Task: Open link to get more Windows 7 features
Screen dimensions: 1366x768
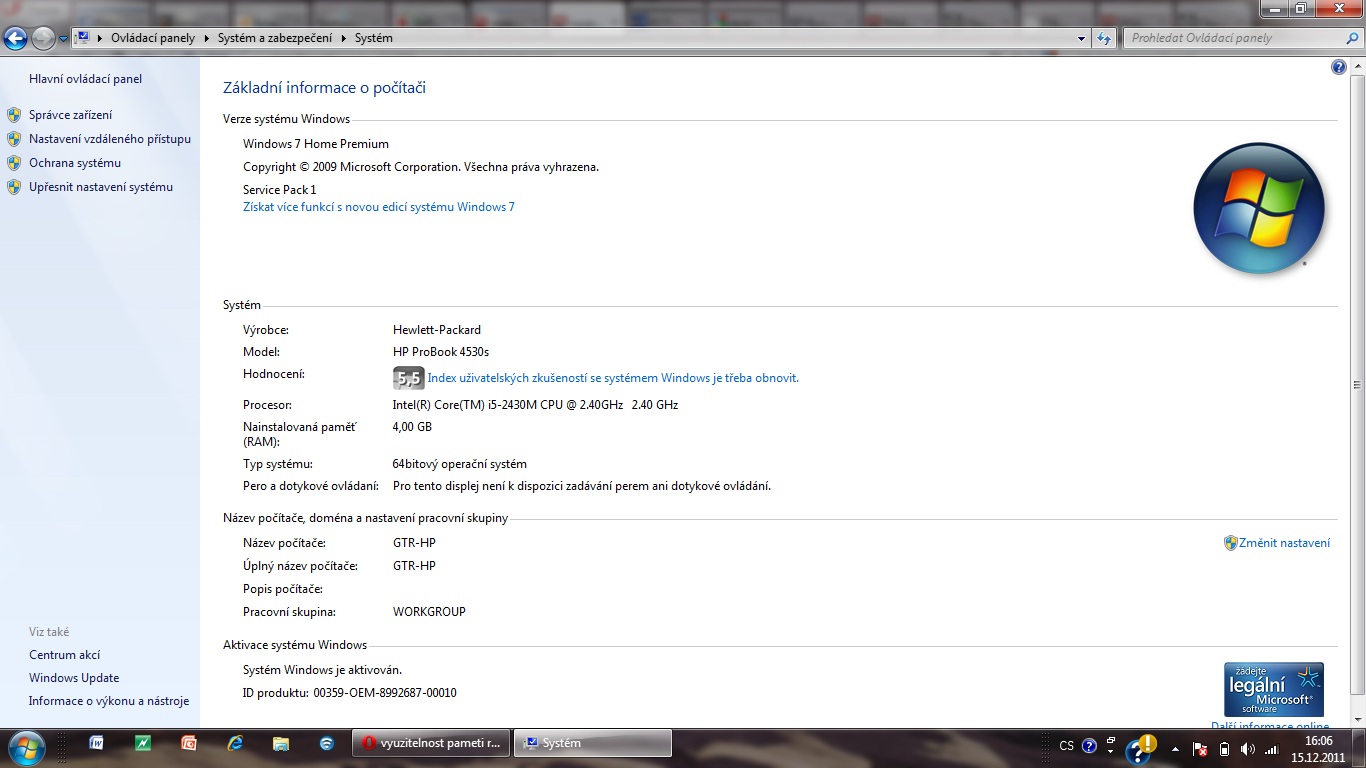Action: pos(379,207)
